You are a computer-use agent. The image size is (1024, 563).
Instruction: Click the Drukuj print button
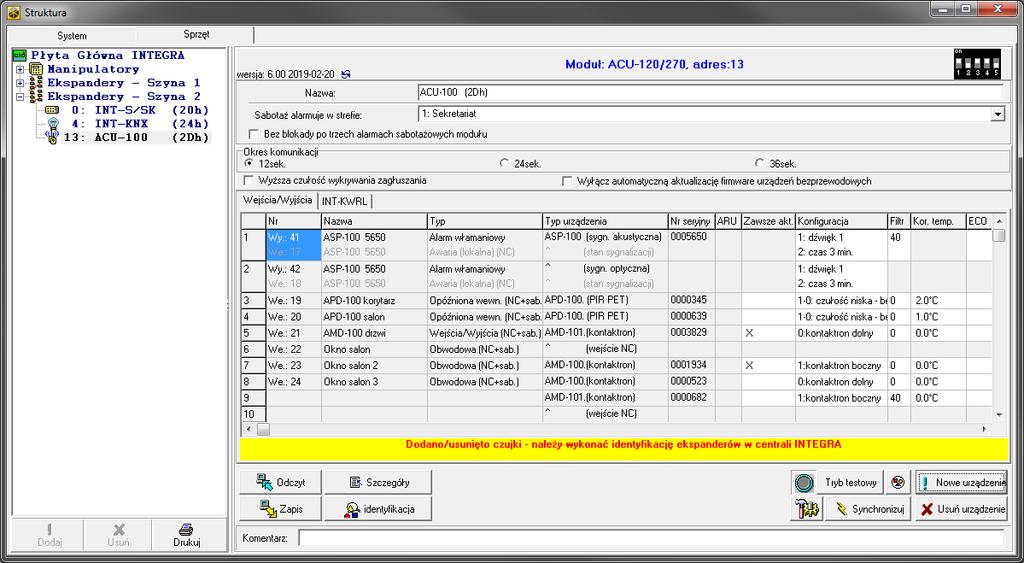187,534
